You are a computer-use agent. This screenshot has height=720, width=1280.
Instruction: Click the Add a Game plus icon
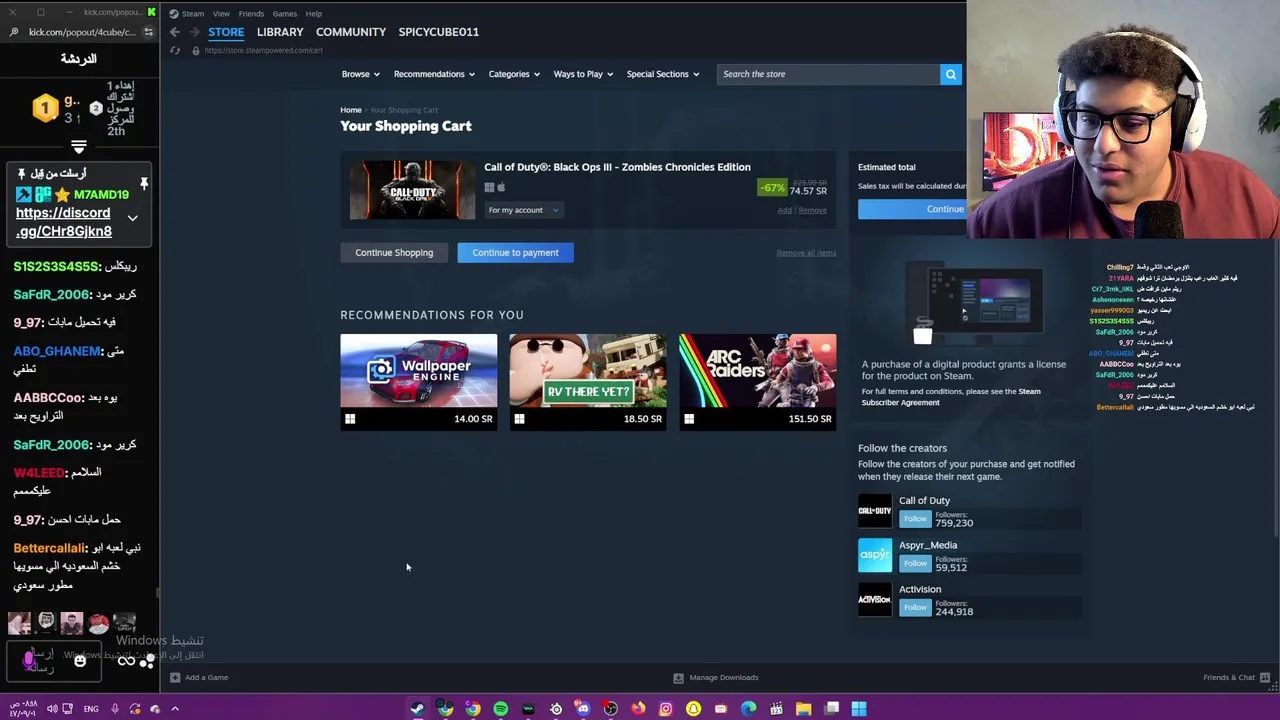pos(175,677)
